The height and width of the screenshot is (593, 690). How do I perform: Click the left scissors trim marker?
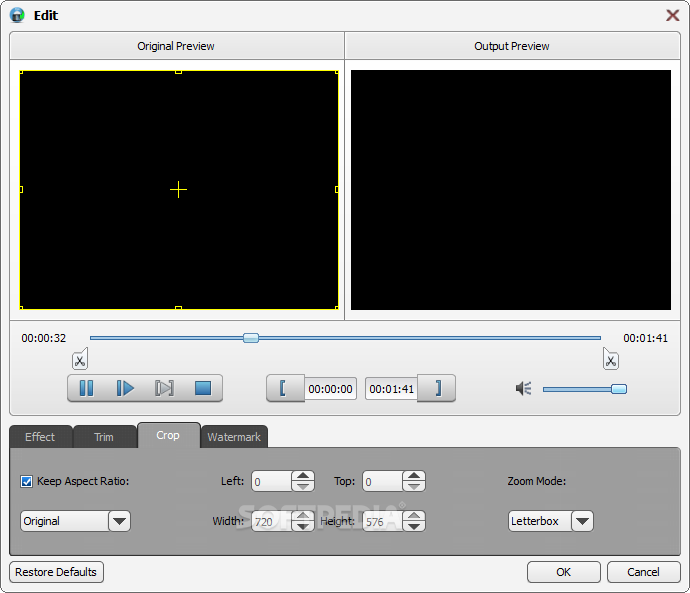coord(80,359)
